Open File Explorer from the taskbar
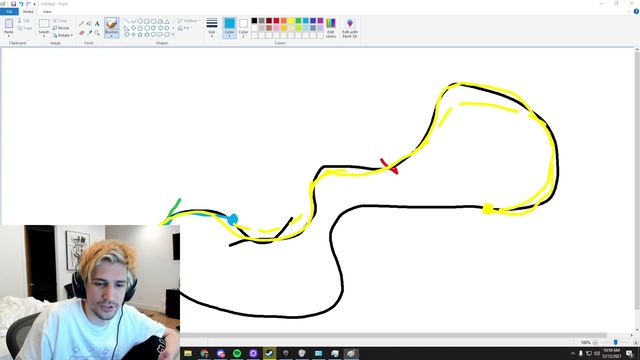Image resolution: width=640 pixels, height=360 pixels. 188,353
